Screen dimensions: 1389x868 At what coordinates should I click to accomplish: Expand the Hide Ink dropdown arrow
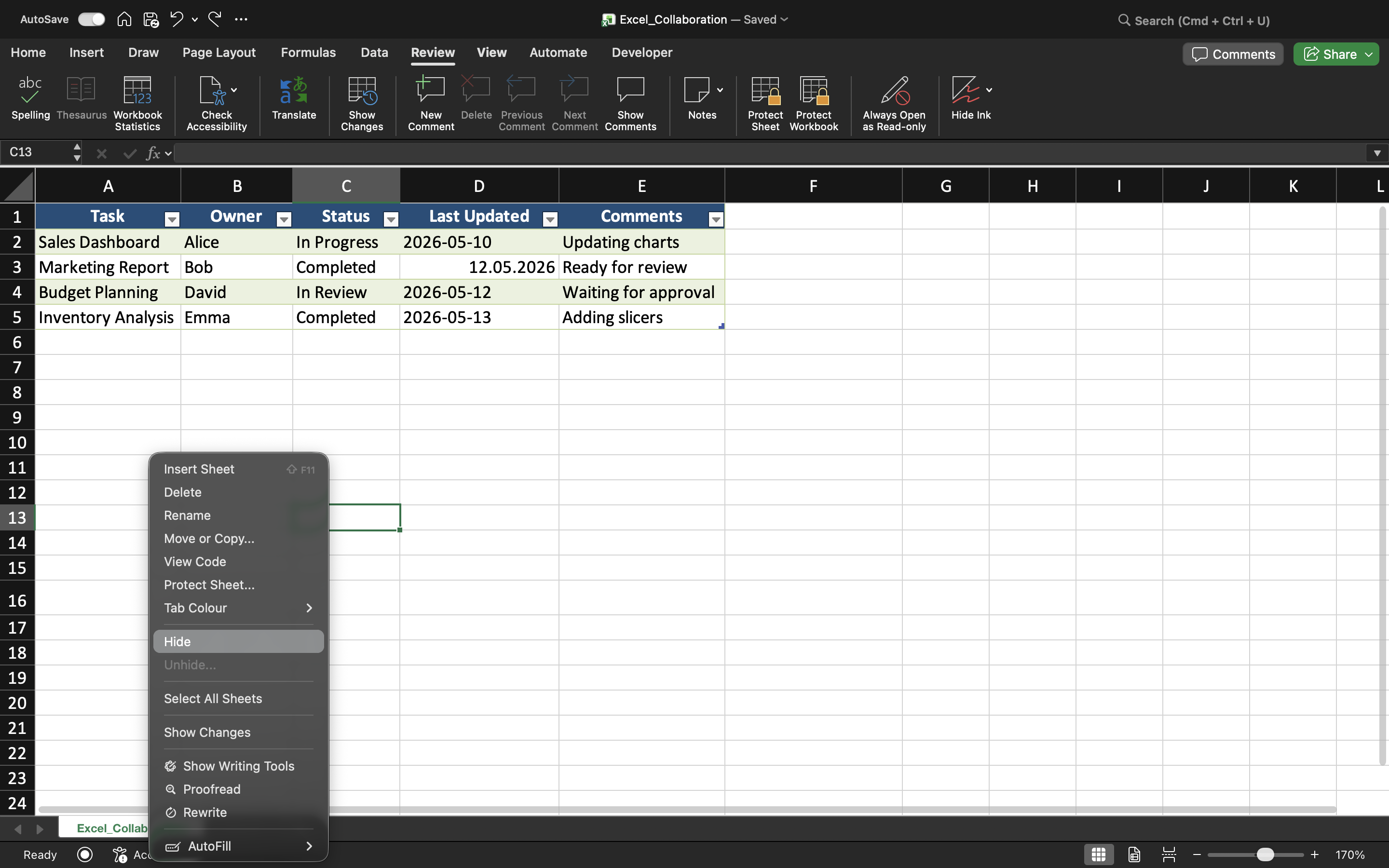pyautogui.click(x=989, y=90)
